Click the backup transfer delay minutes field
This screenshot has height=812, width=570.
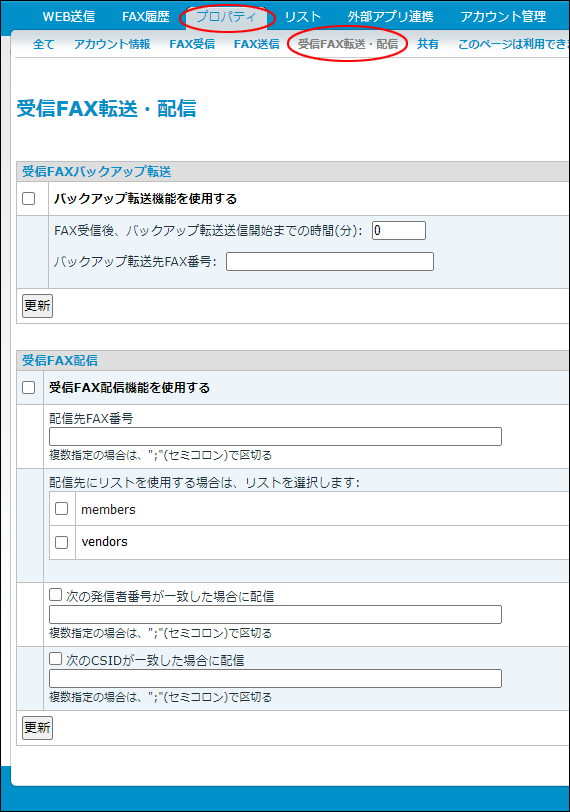pyautogui.click(x=399, y=230)
